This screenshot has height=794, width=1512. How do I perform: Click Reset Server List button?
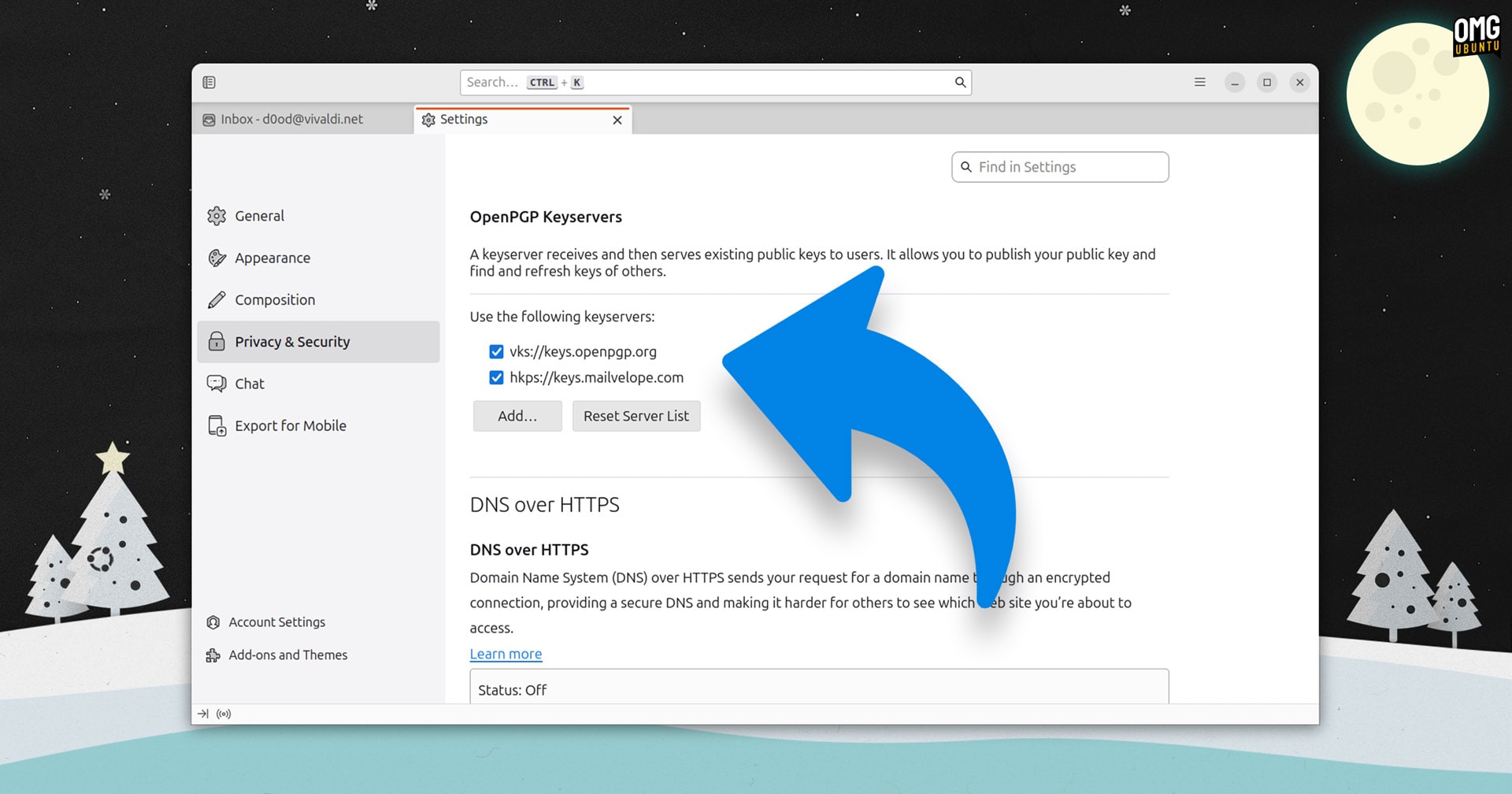click(636, 416)
